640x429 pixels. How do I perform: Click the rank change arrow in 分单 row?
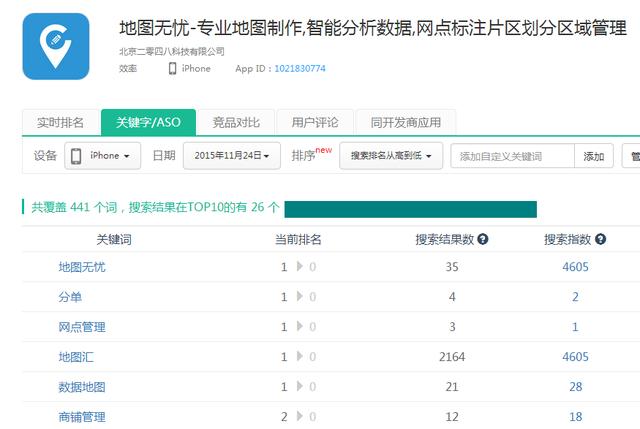[300, 296]
